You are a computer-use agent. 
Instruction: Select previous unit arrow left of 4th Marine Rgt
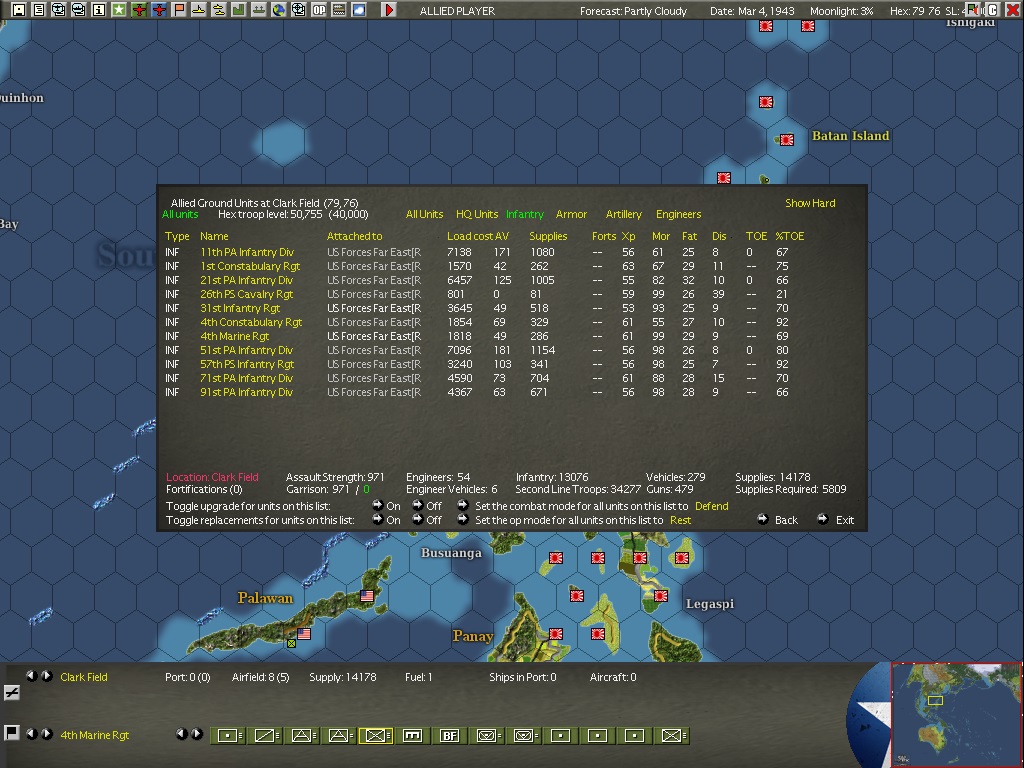pos(31,733)
